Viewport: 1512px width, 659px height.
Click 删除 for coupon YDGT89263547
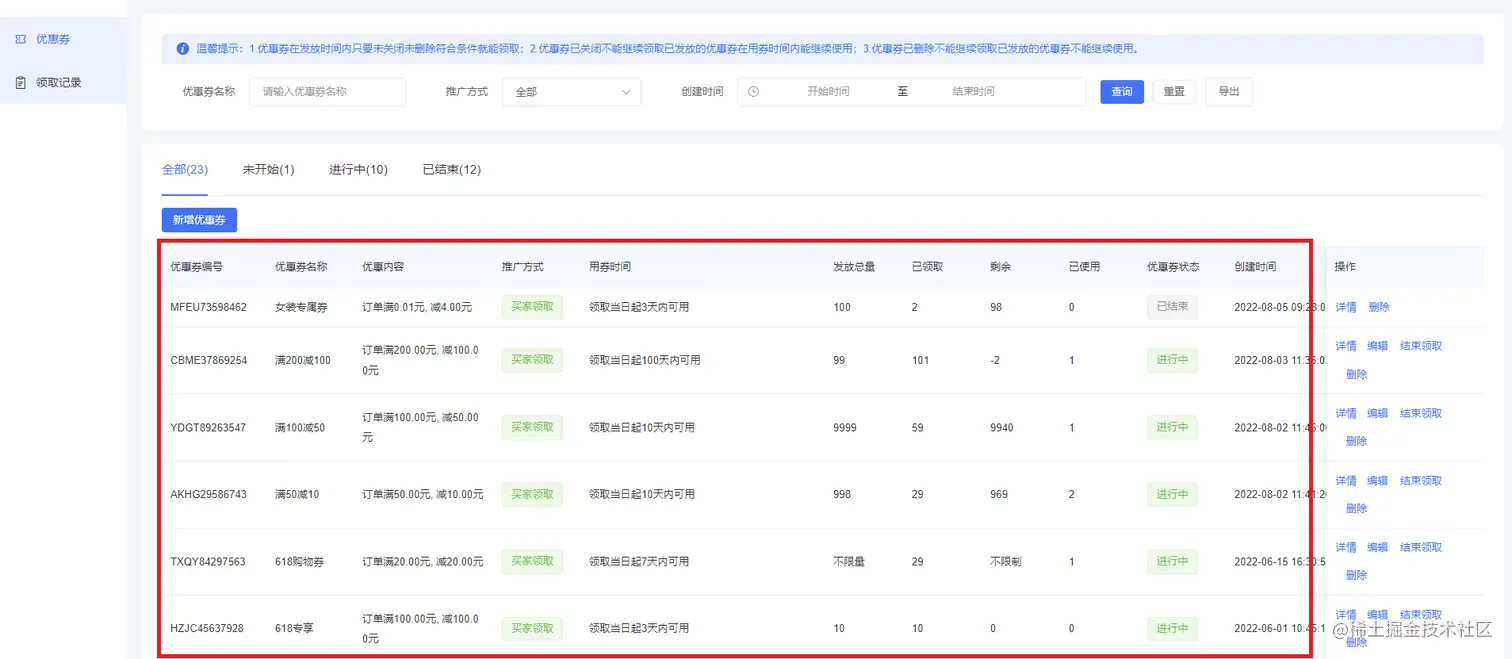(1356, 441)
